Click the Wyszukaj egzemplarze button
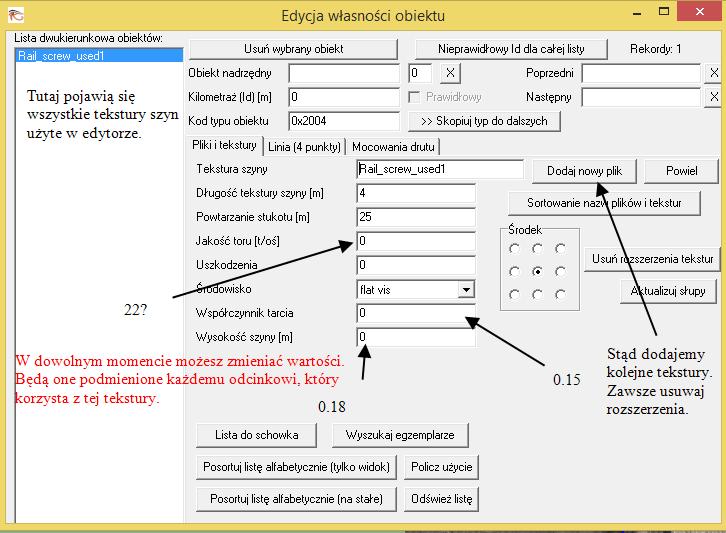Image resolution: width=726 pixels, height=533 pixels. [x=400, y=435]
